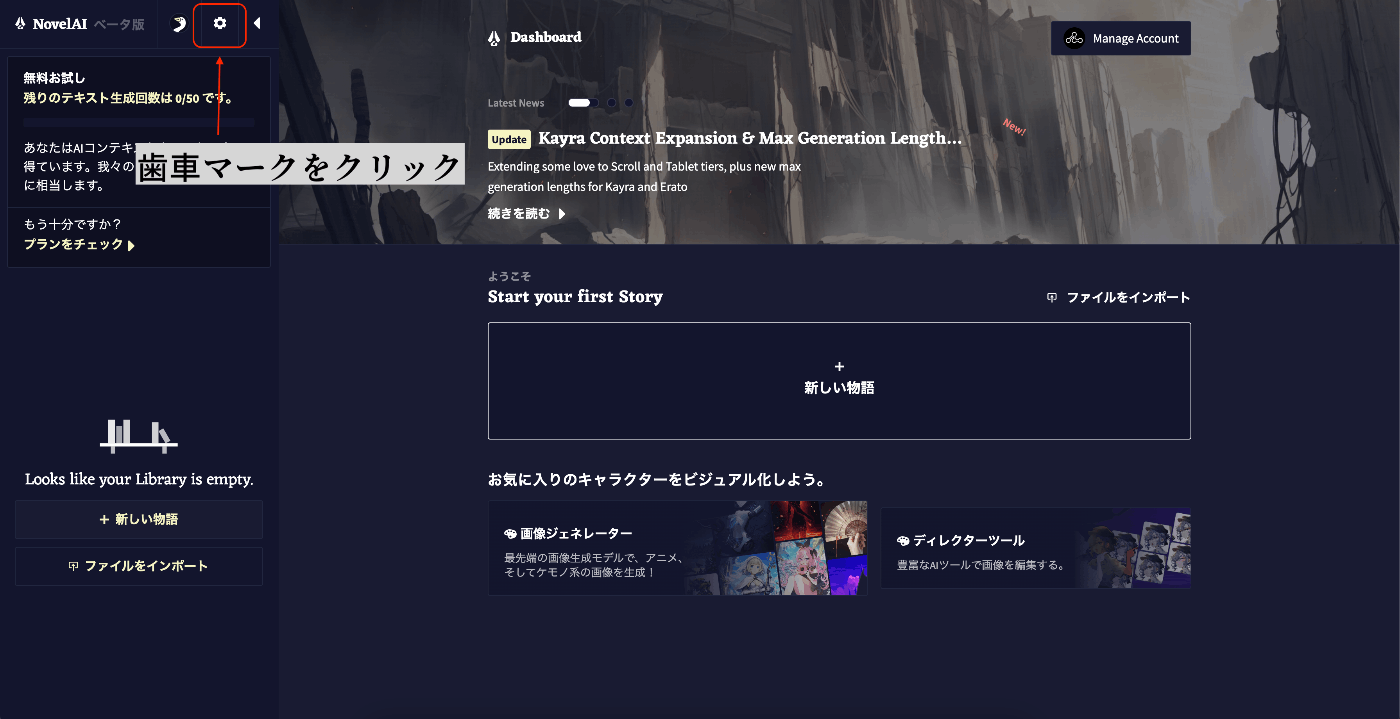Click the ベータ版 label
The image size is (1400, 719).
119,24
